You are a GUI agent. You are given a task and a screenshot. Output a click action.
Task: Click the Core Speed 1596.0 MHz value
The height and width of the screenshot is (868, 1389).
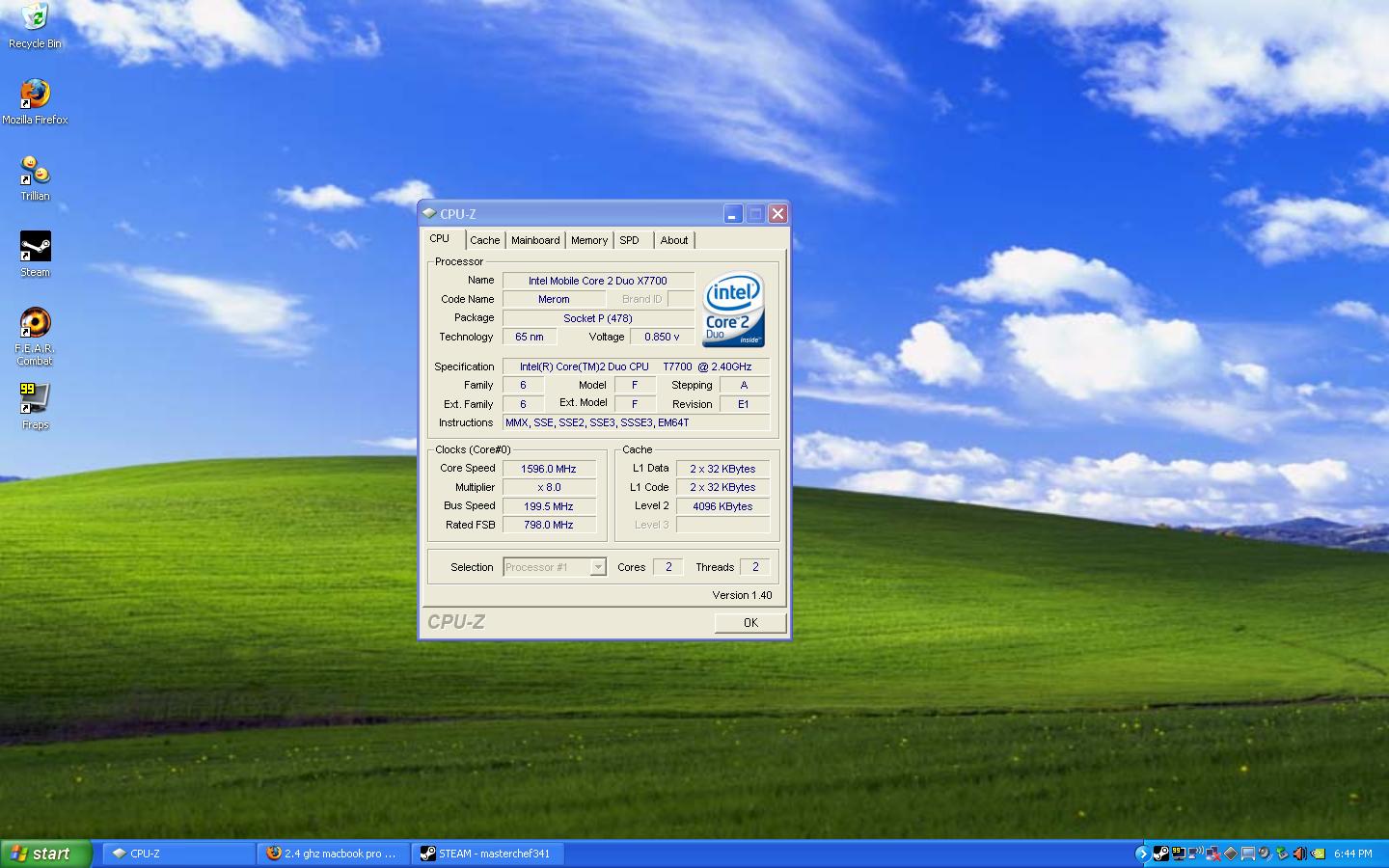click(x=549, y=469)
